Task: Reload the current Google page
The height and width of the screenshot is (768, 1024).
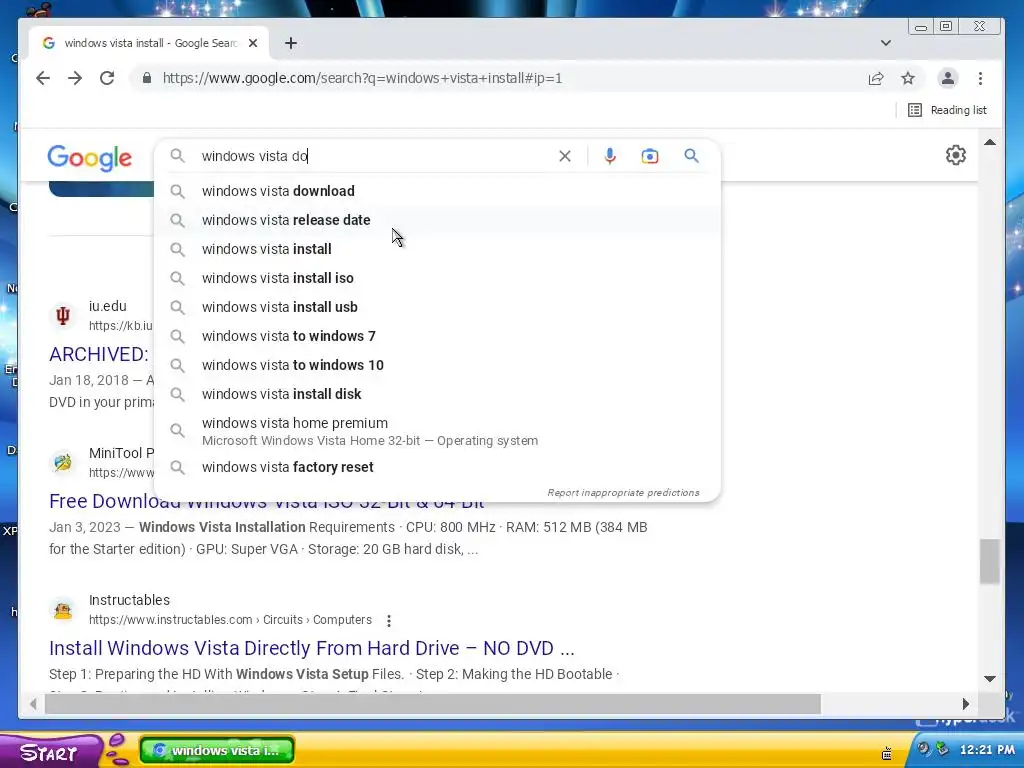Action: [x=107, y=78]
